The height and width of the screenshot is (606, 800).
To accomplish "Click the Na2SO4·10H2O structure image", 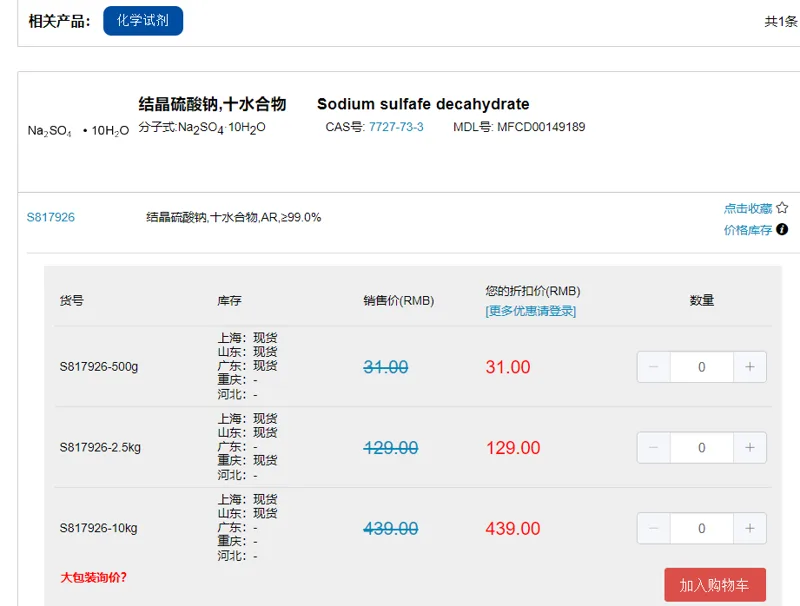I will (x=78, y=131).
